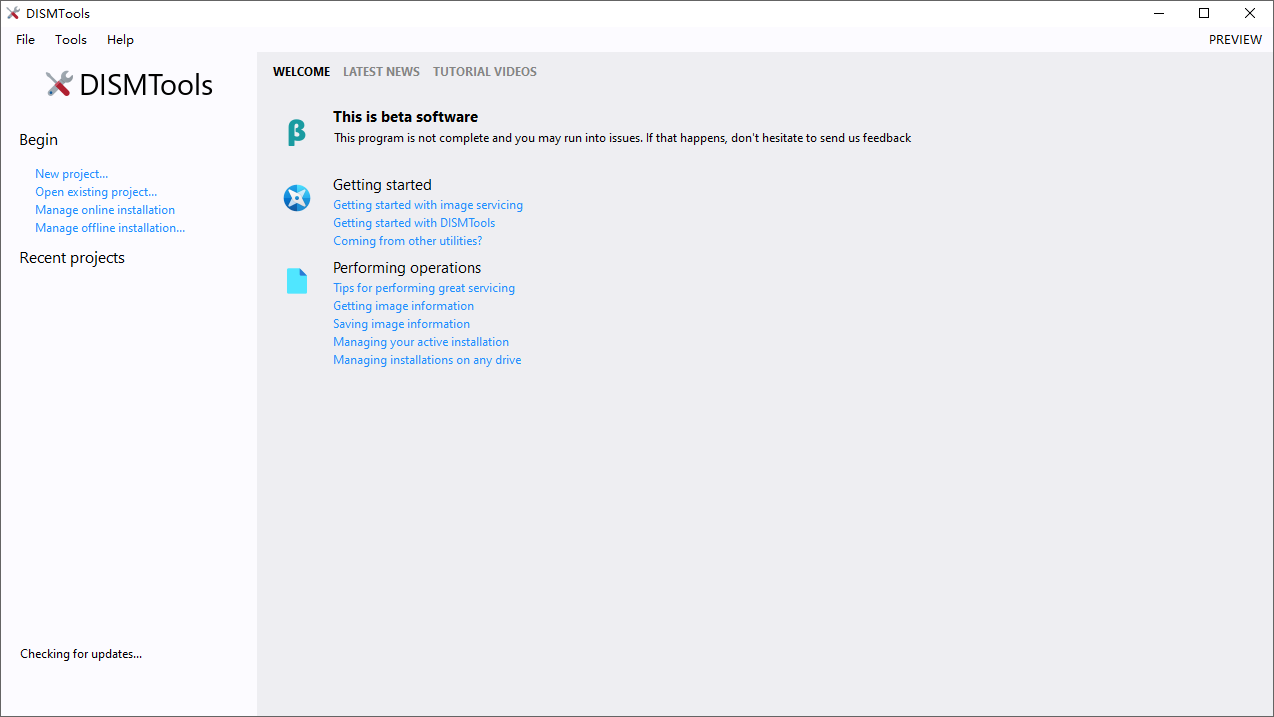The height and width of the screenshot is (717, 1274).
Task: Click the Performing operations document icon
Action: coord(297,281)
